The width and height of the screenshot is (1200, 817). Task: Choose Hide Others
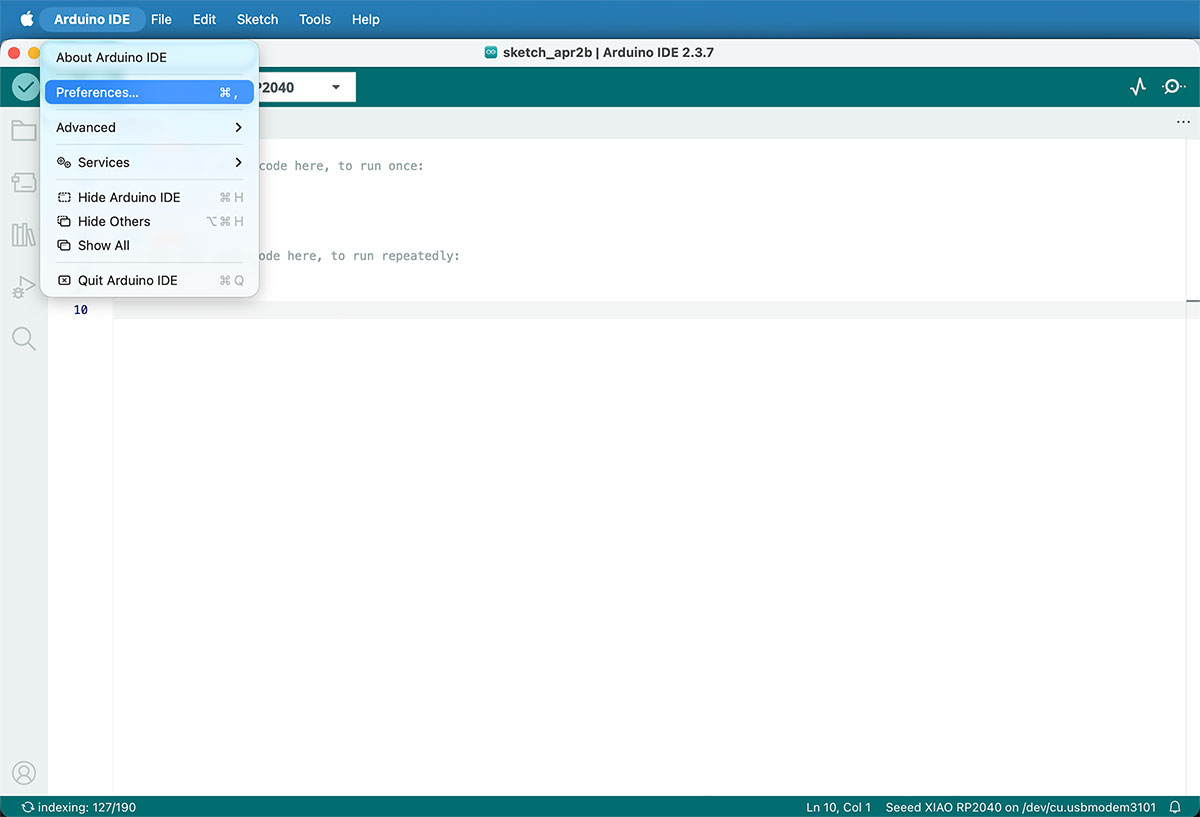pos(149,221)
